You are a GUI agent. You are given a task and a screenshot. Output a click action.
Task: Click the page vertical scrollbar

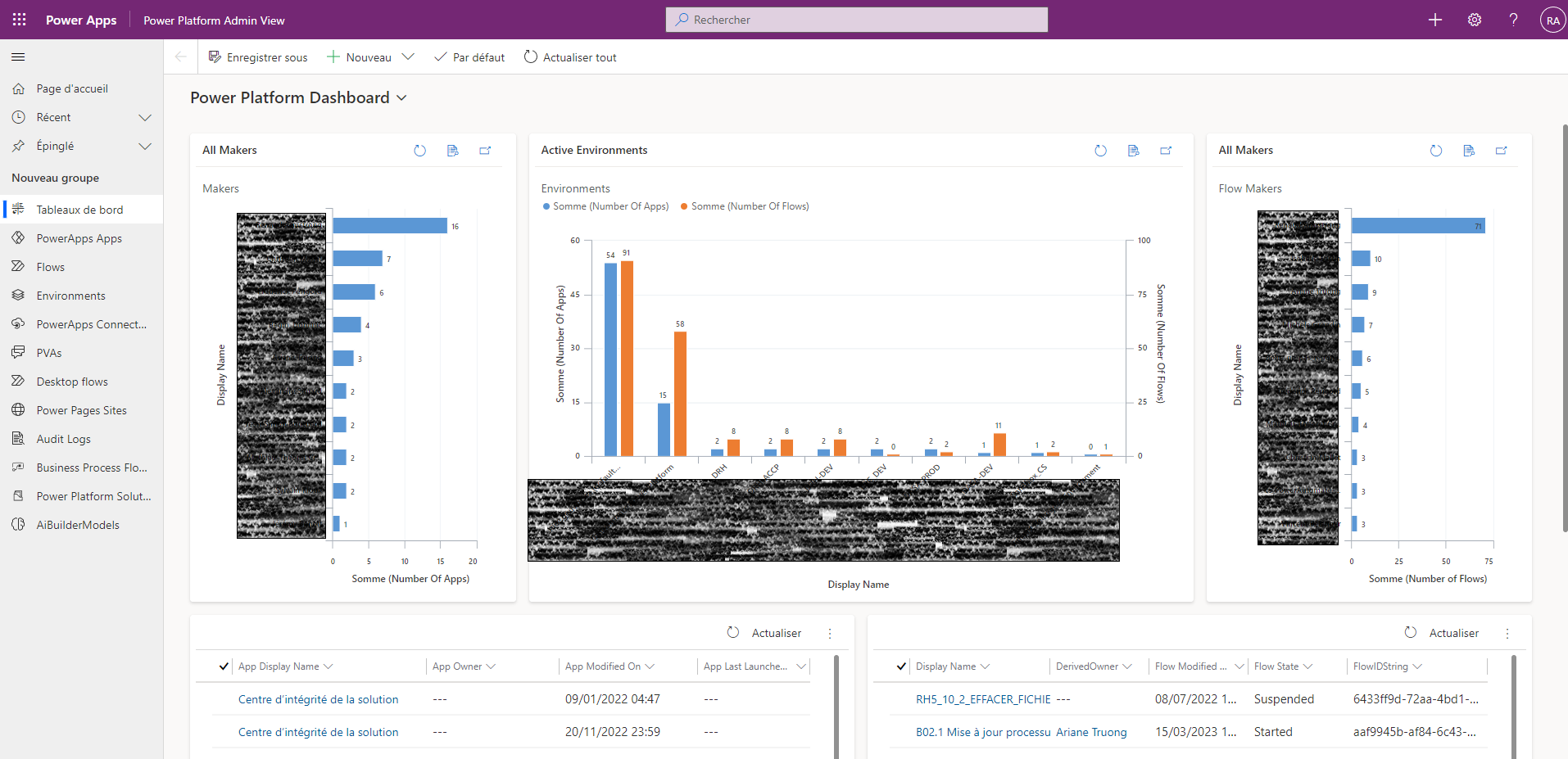(1564, 328)
